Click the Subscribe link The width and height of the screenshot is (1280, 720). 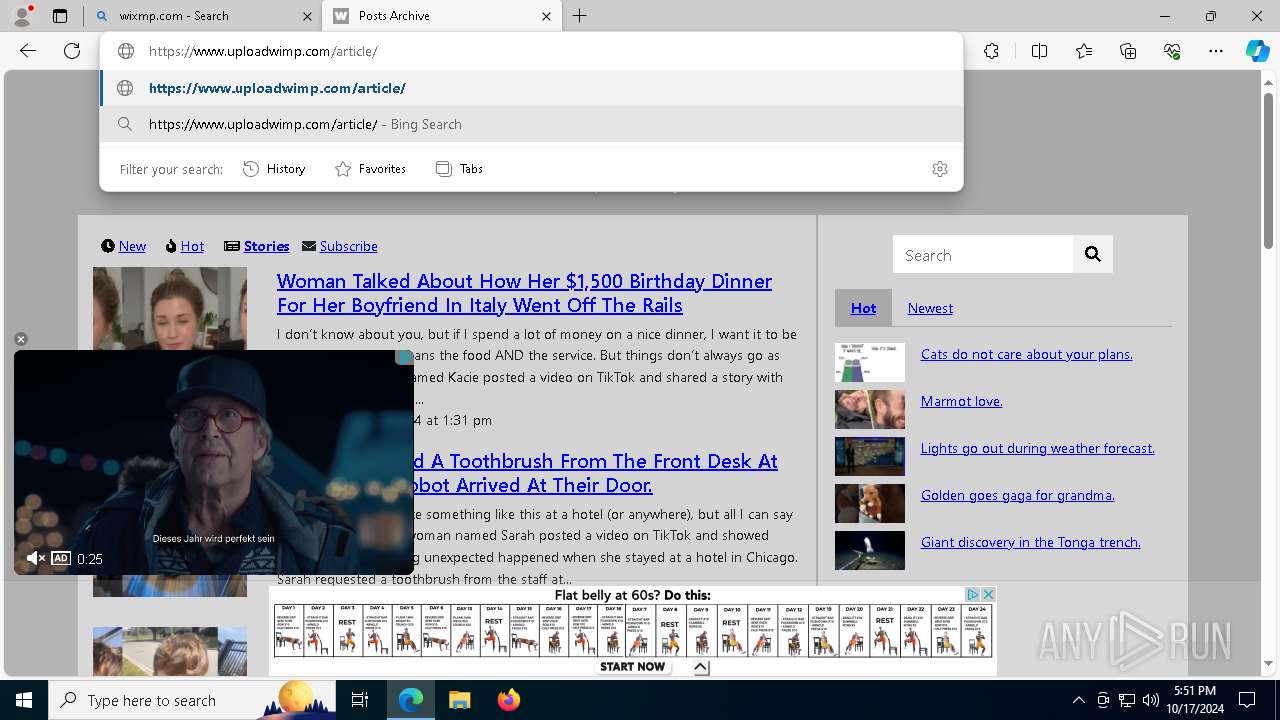tap(348, 246)
